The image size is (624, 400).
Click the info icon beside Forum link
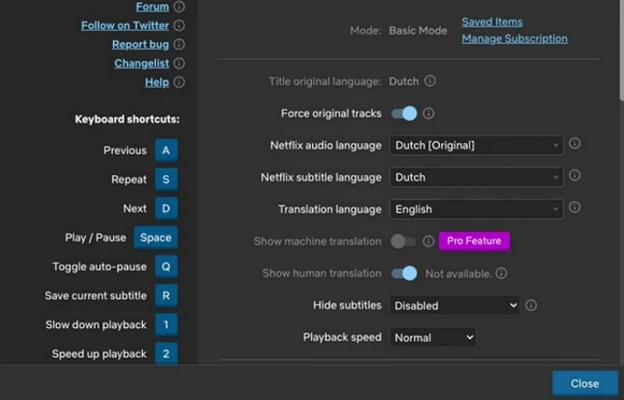pos(179,6)
